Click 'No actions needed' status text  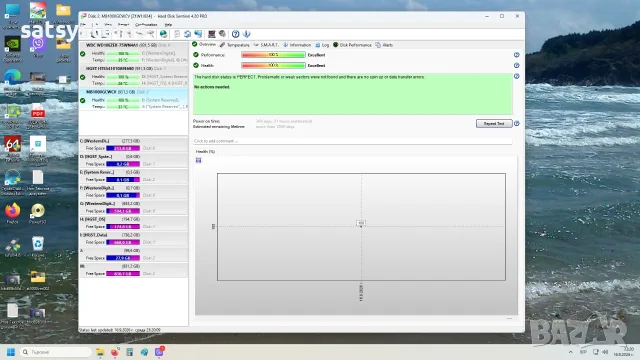click(x=212, y=87)
